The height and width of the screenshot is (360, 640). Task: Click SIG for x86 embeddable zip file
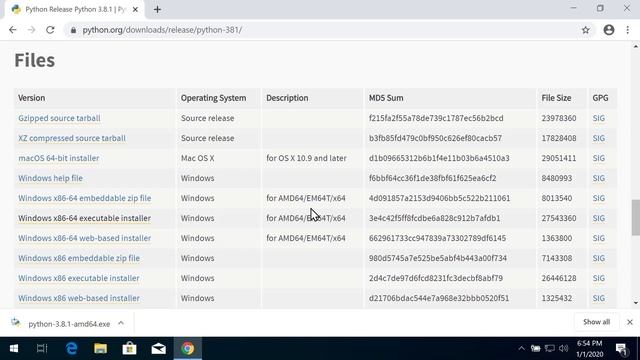click(x=598, y=258)
